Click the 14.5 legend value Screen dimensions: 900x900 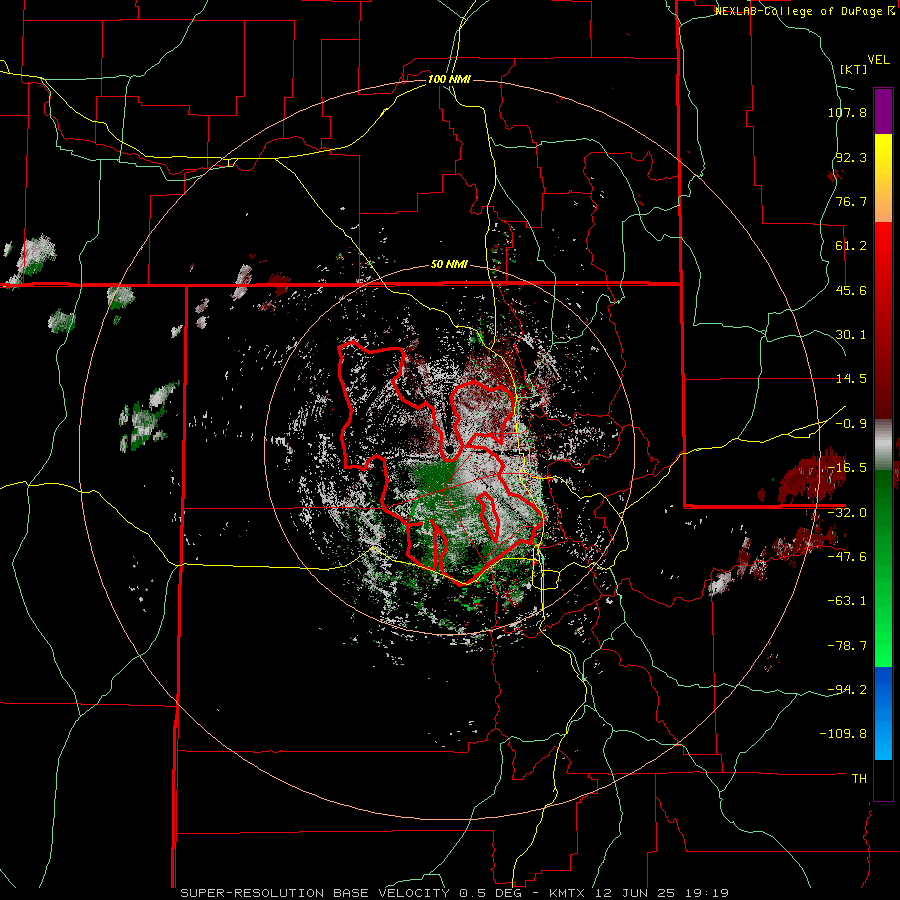(x=851, y=379)
